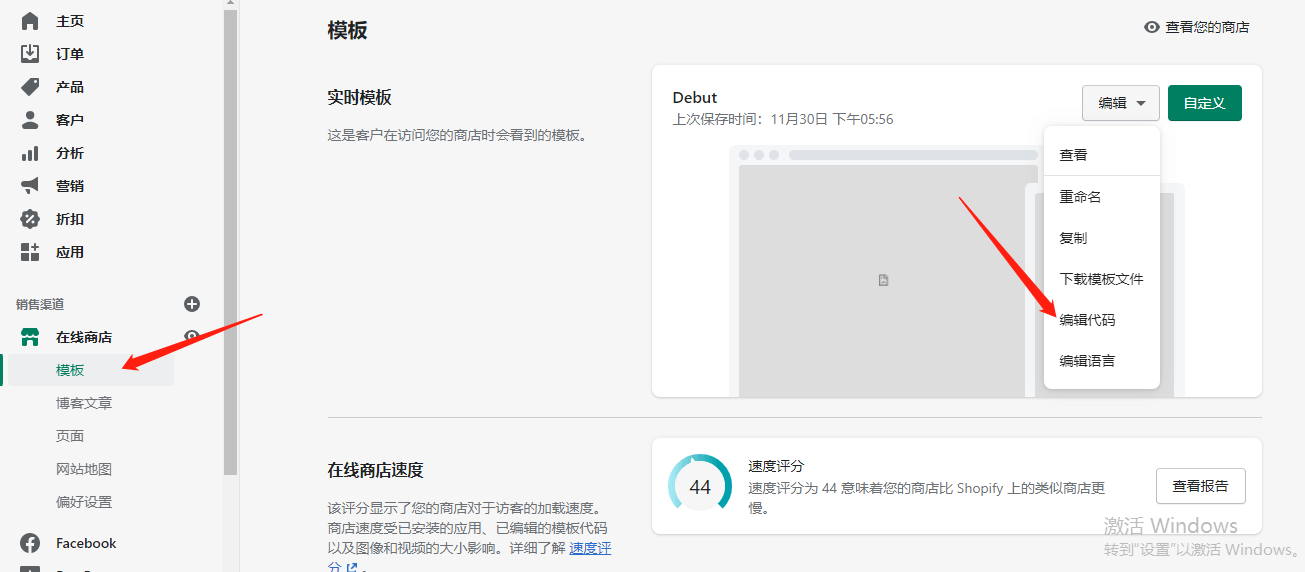This screenshot has height=572, width=1305.
Task: Go to 应用 in the sidebar
Action: click(70, 252)
